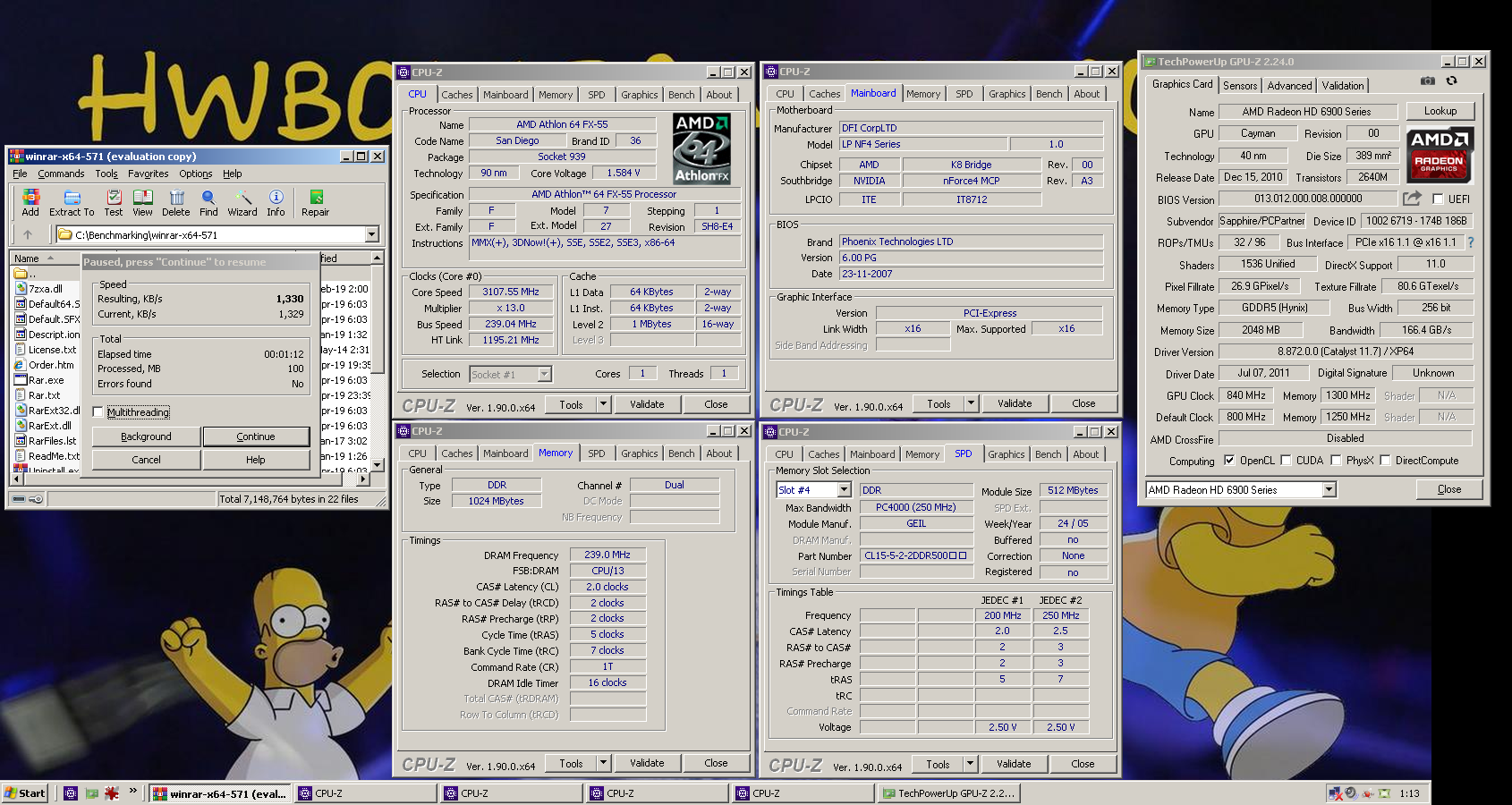Open the Socket #1 selection dropdown
1512x805 pixels.
[544, 374]
